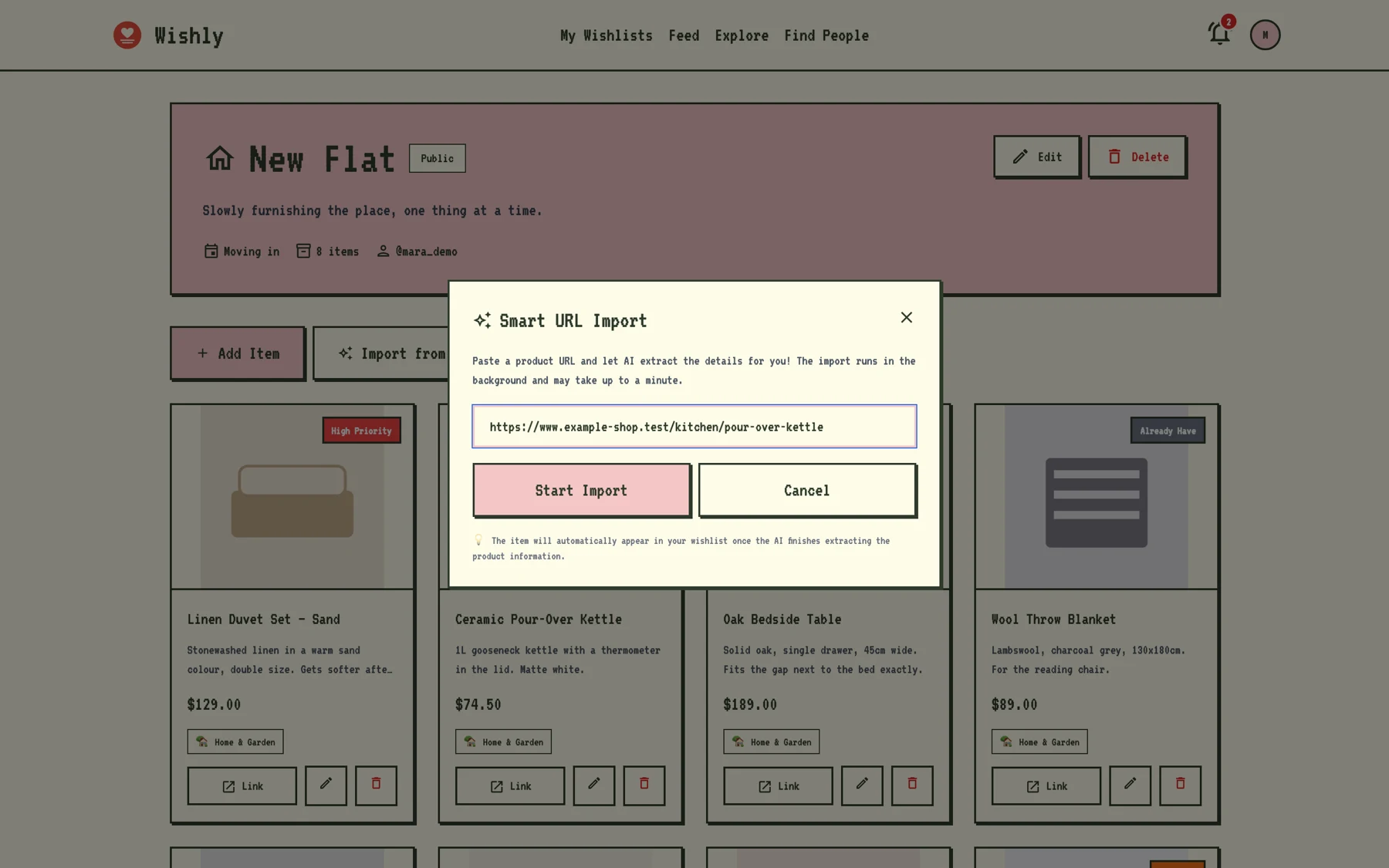Click the Ceramic Pour-Over Kettle title

[x=538, y=620]
